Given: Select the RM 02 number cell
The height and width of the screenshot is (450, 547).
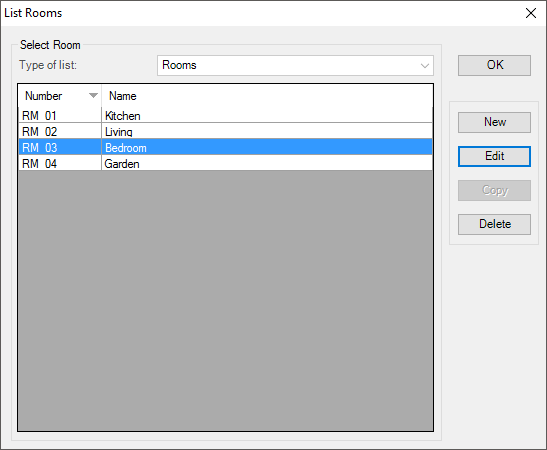Looking at the screenshot, I should pos(60,132).
